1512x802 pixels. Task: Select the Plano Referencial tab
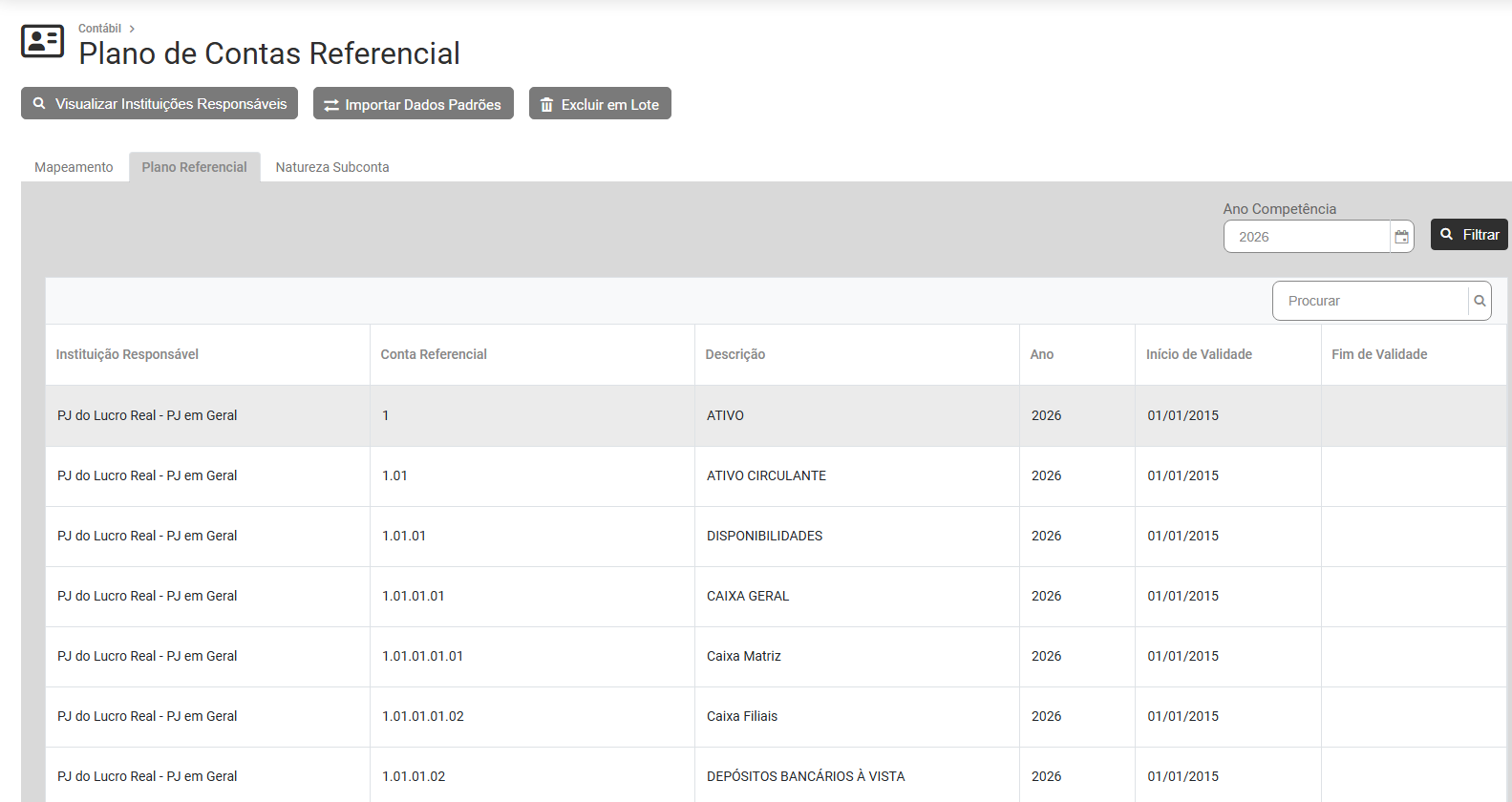[x=194, y=167]
